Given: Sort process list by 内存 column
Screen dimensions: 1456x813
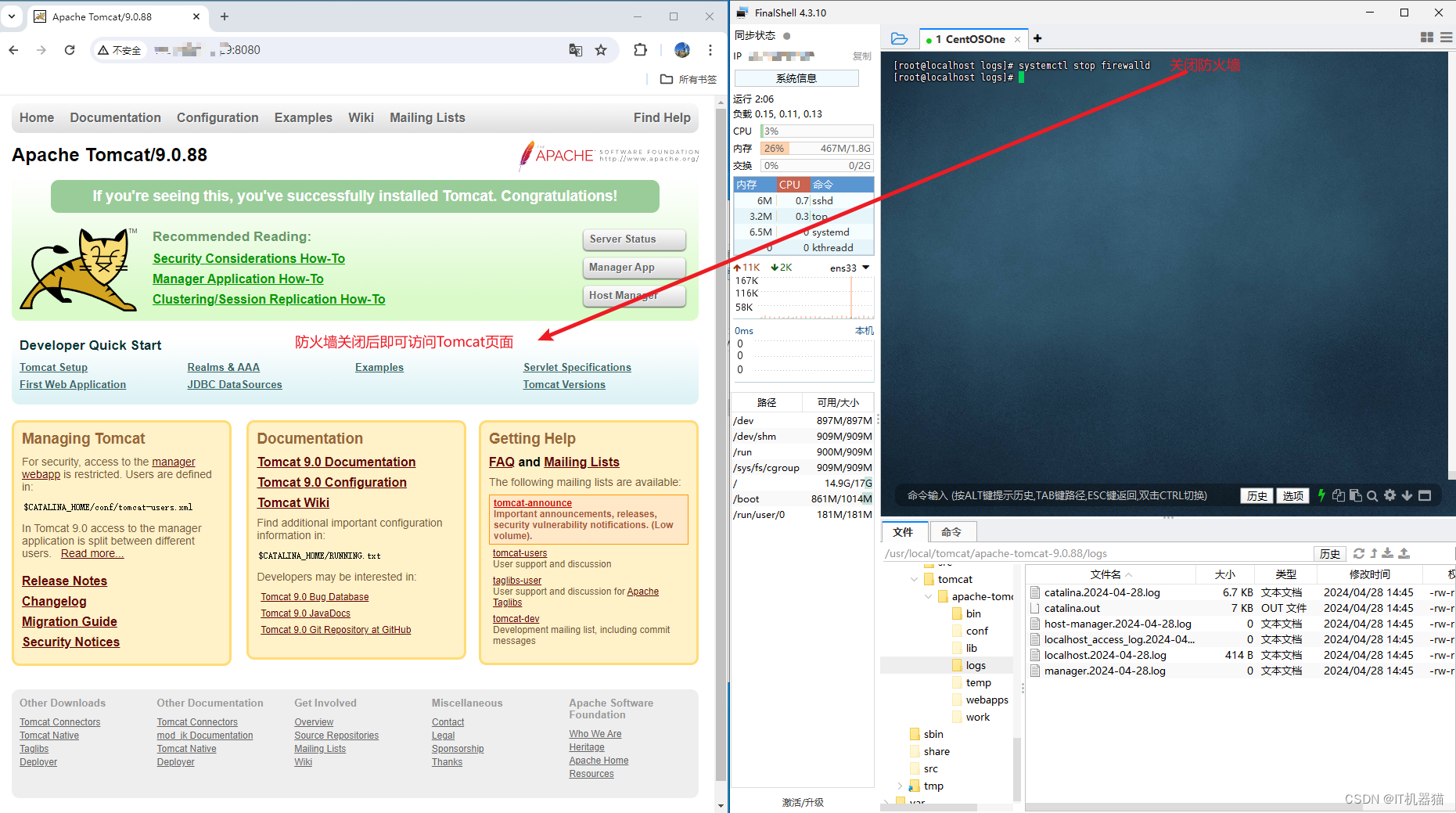Looking at the screenshot, I should tap(754, 185).
